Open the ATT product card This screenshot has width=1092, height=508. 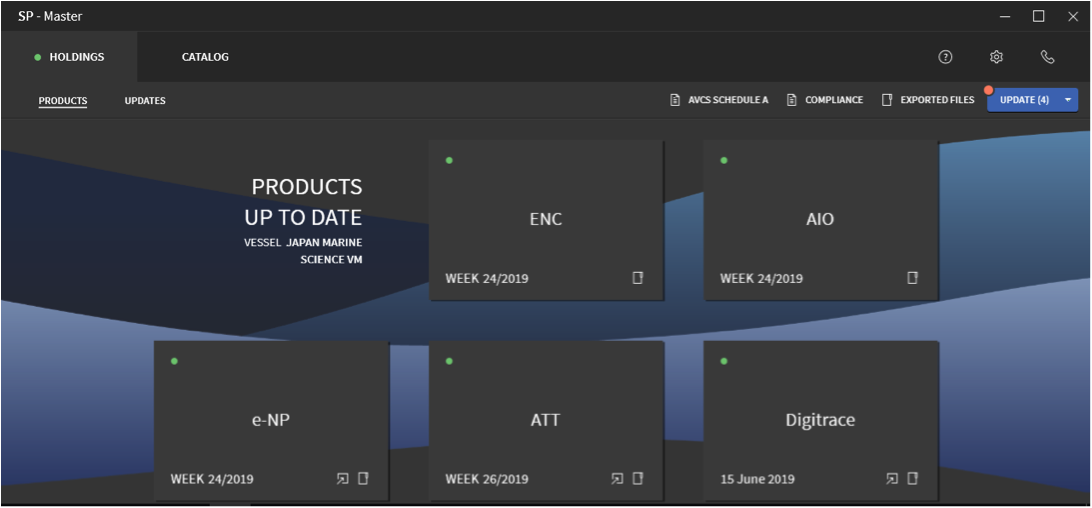(546, 420)
